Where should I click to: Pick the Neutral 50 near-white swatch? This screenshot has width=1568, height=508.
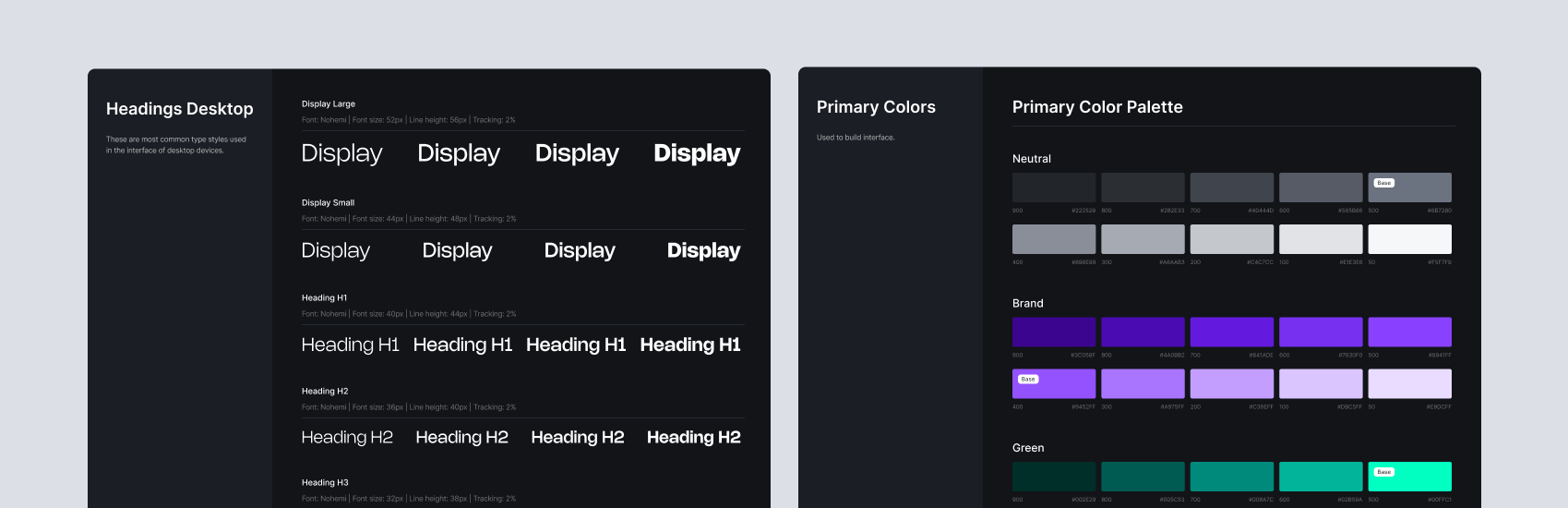[1409, 239]
